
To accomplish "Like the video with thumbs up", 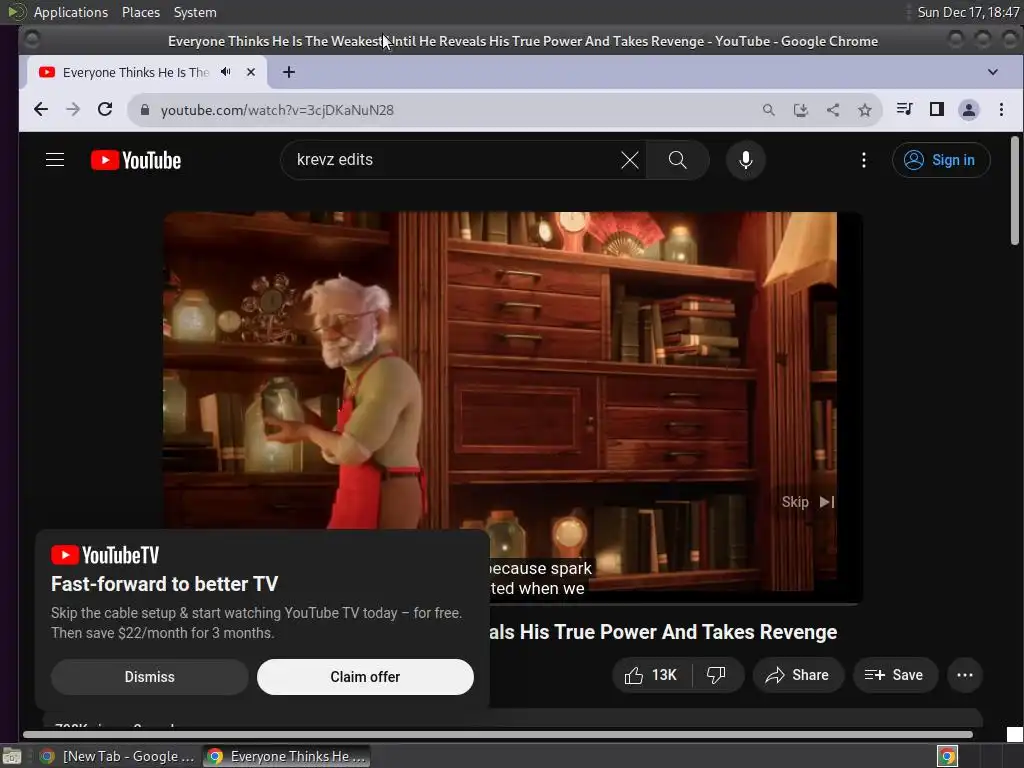I will [x=651, y=675].
